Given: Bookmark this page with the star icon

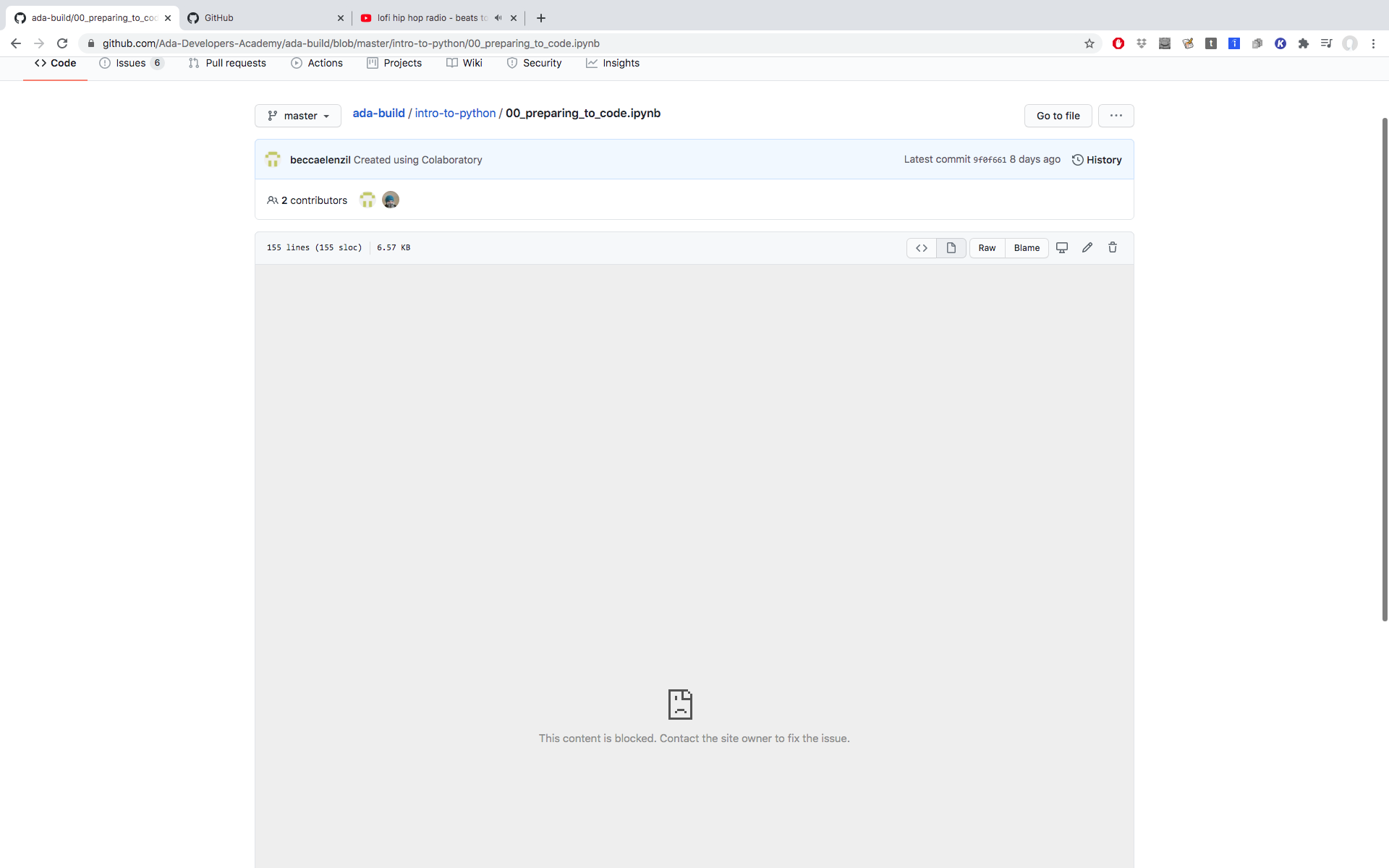Looking at the screenshot, I should (x=1089, y=43).
